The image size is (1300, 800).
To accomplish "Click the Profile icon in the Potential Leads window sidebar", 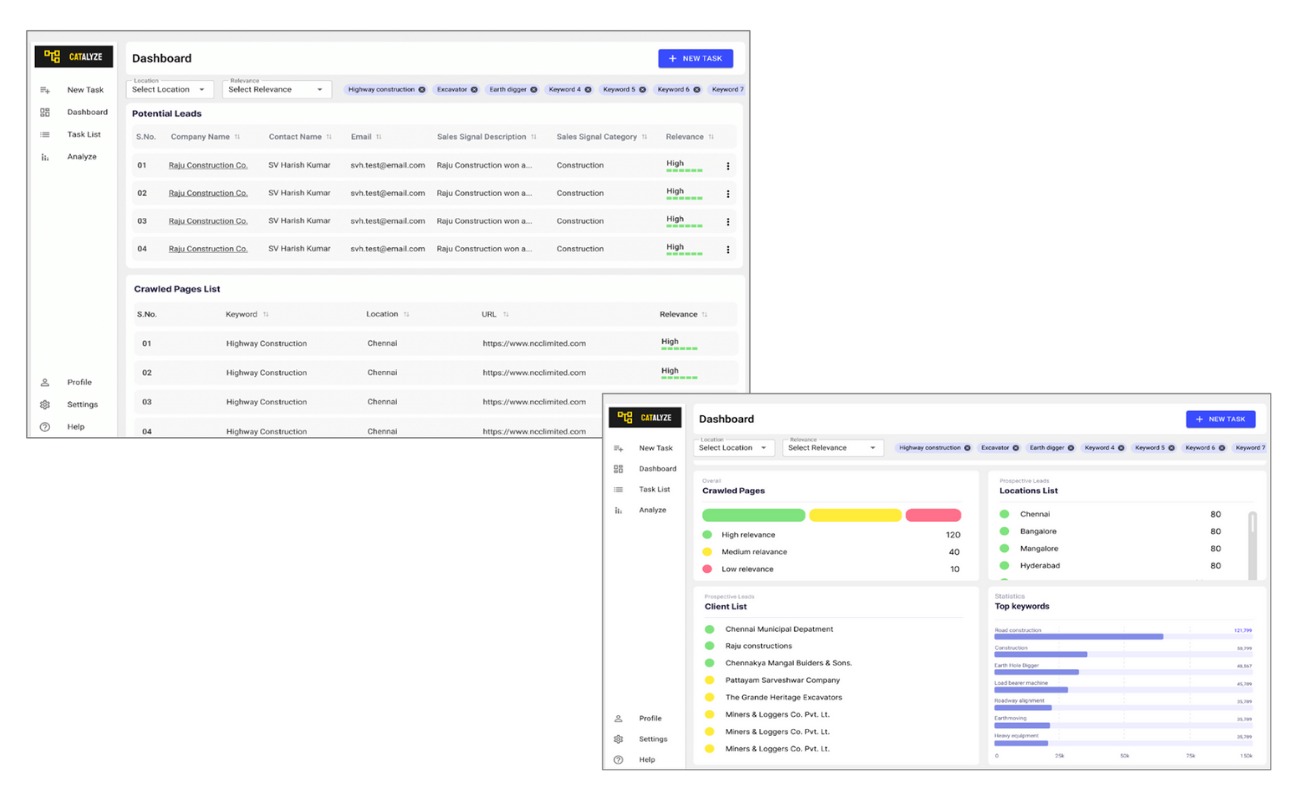I will (x=45, y=383).
